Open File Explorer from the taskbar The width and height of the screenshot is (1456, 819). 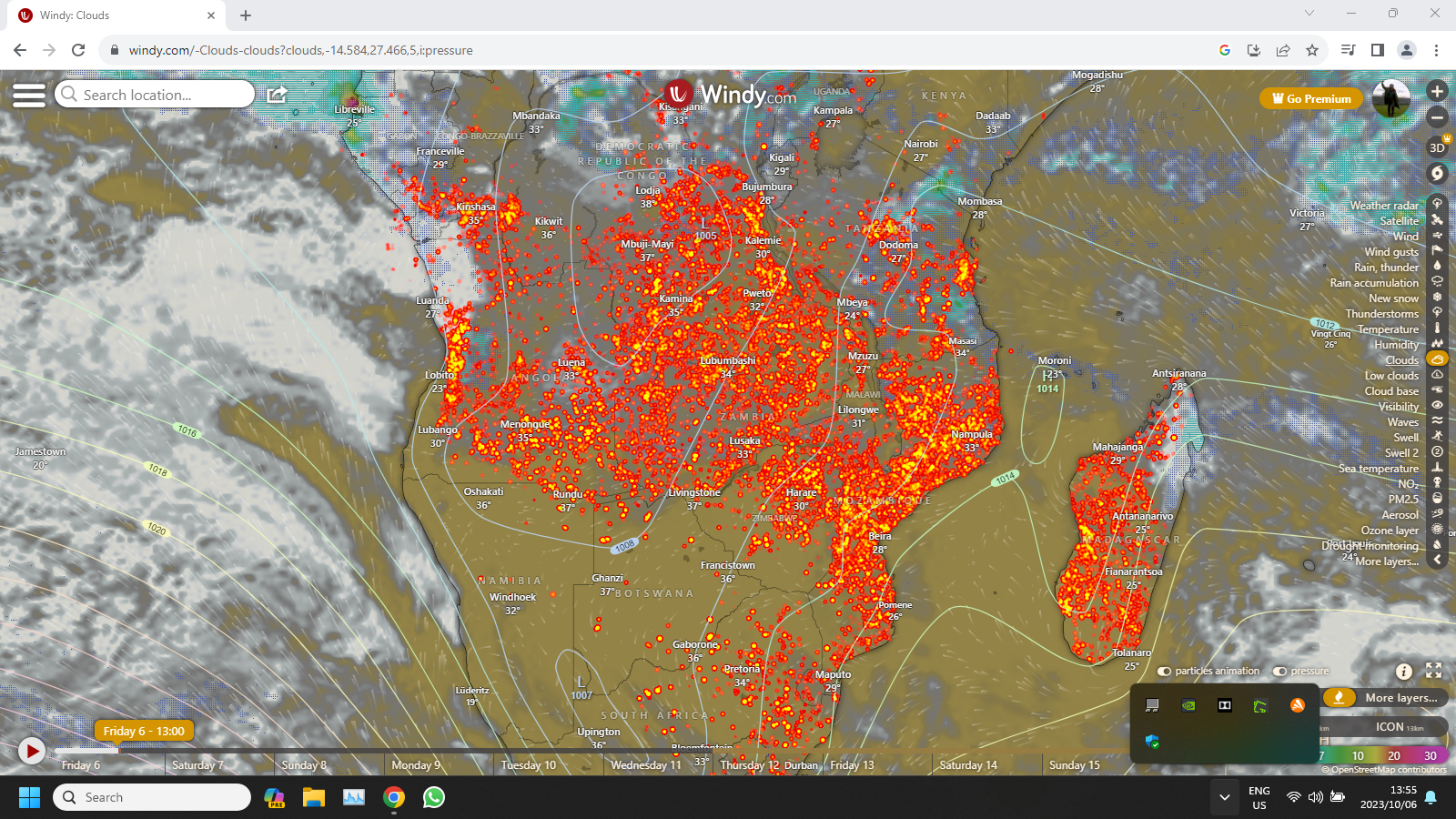click(314, 797)
